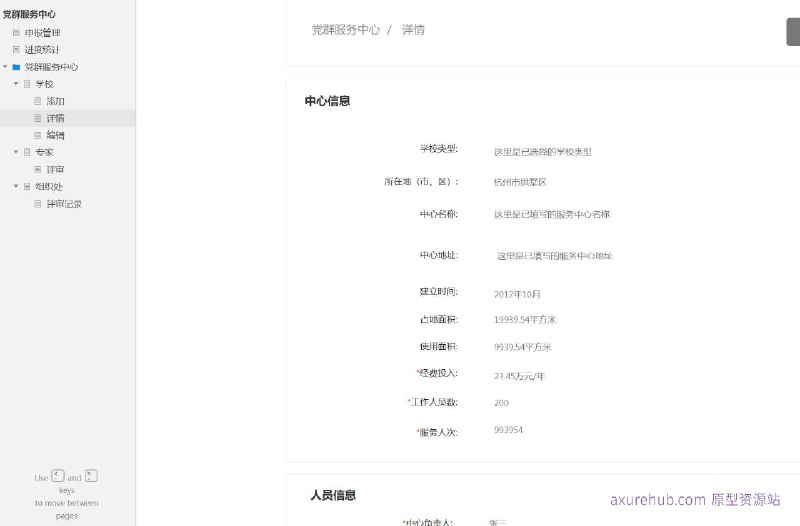Click the left arrow key icon
Screen dimensions: 800x526
pos(58,476)
